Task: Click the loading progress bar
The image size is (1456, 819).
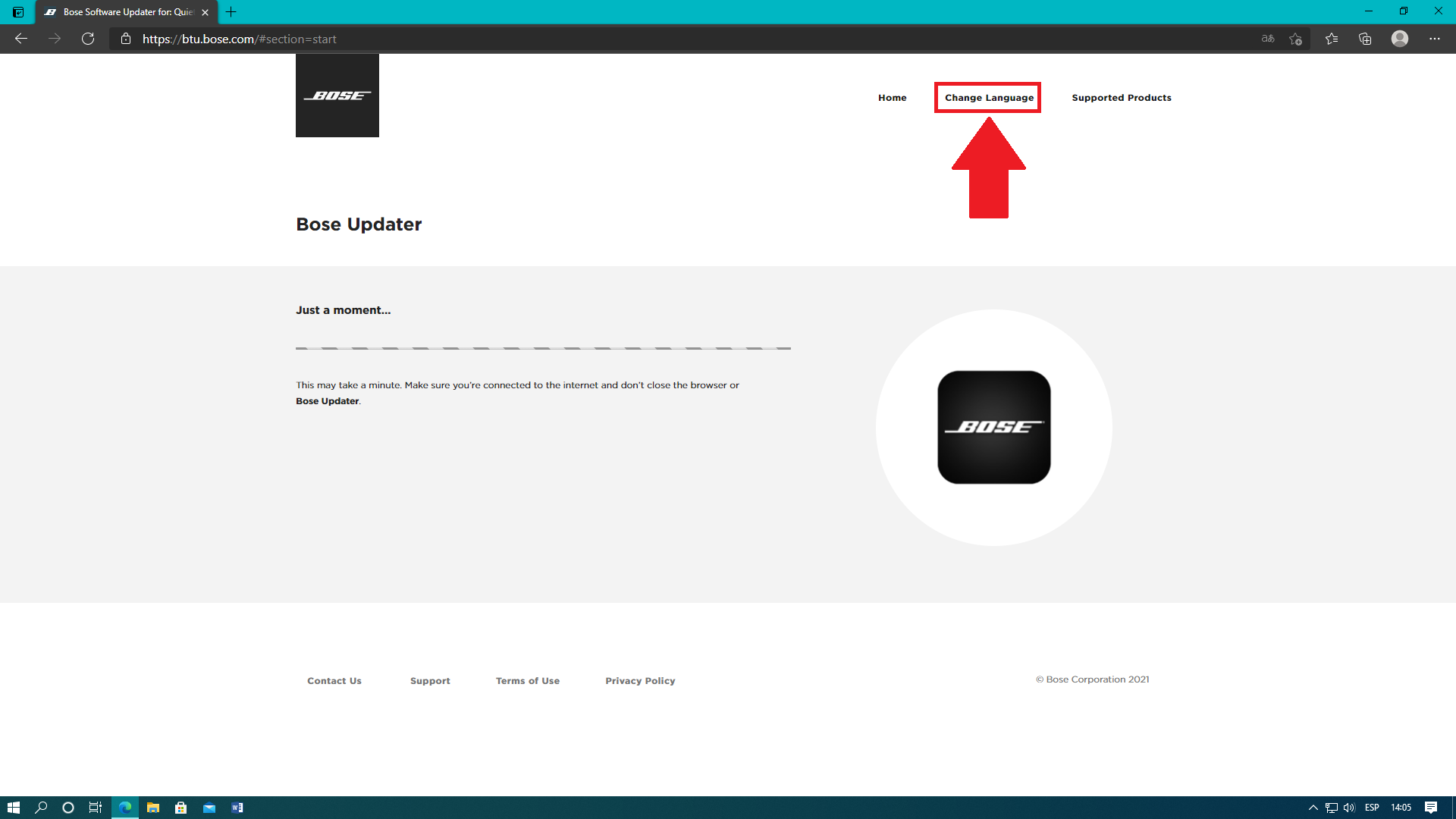Action: point(542,348)
